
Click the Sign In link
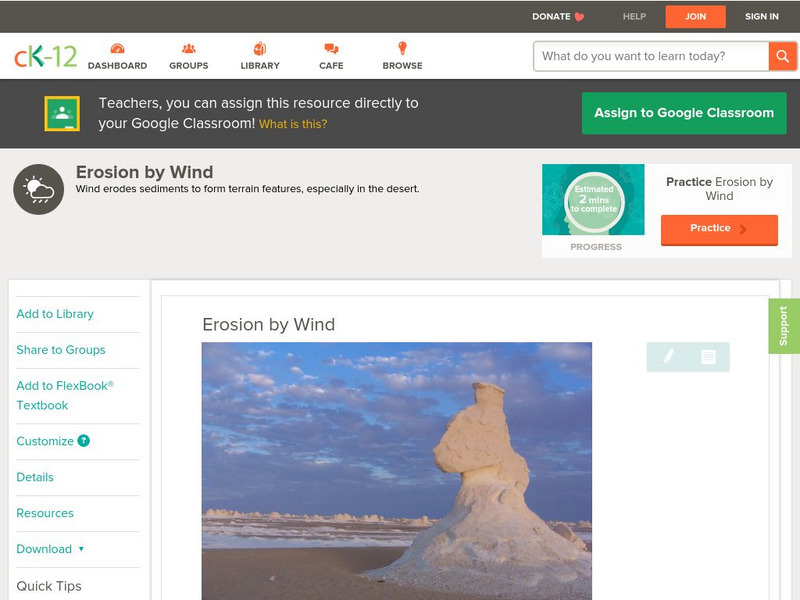point(762,17)
